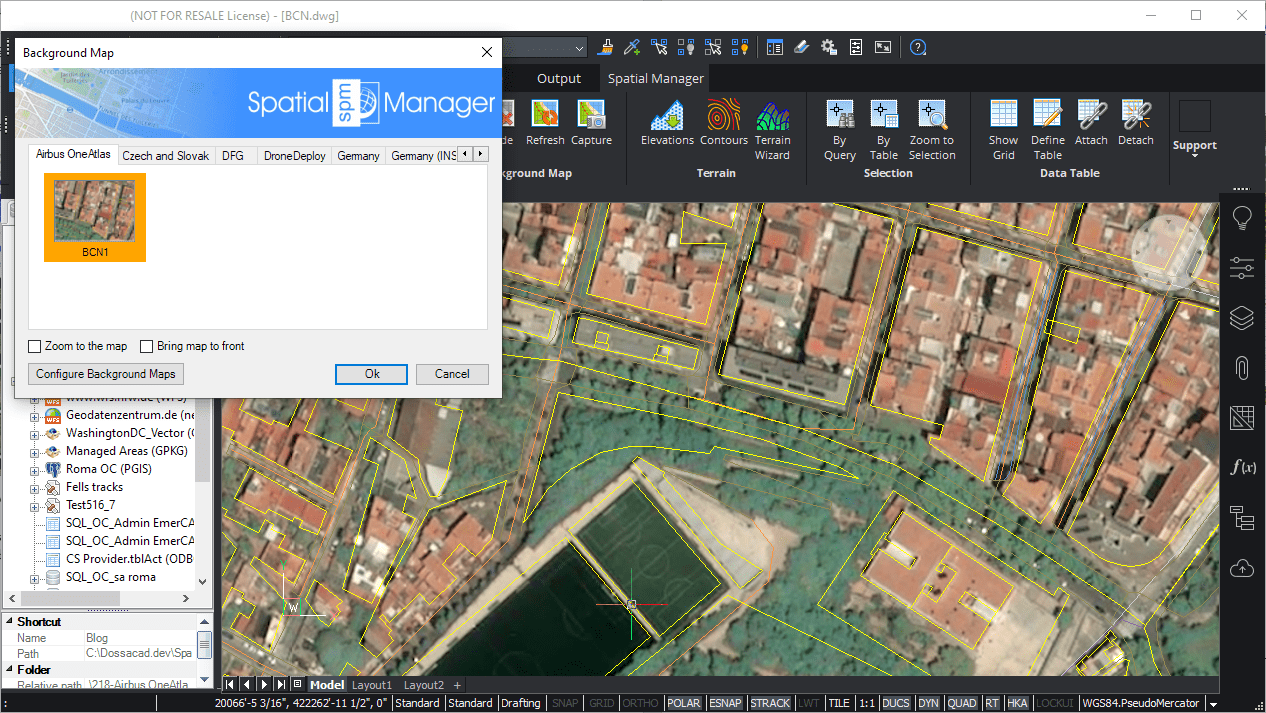1266x713 pixels.
Task: Click Configure Background Maps button
Action: coord(106,374)
